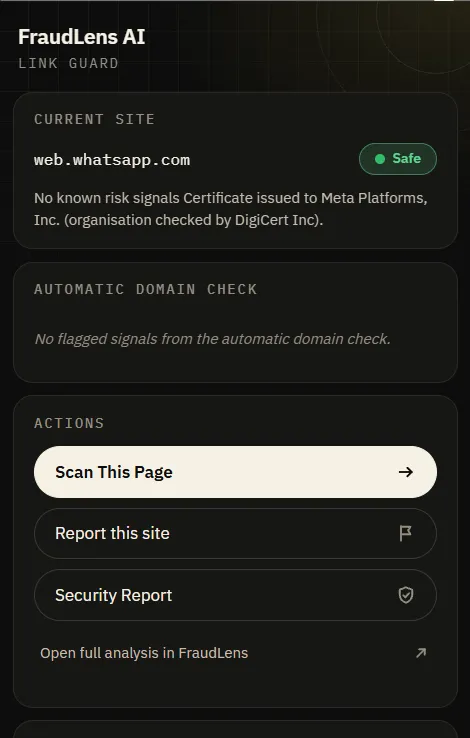Click the CURRENT SITE section heading
The image size is (470, 738).
point(94,119)
